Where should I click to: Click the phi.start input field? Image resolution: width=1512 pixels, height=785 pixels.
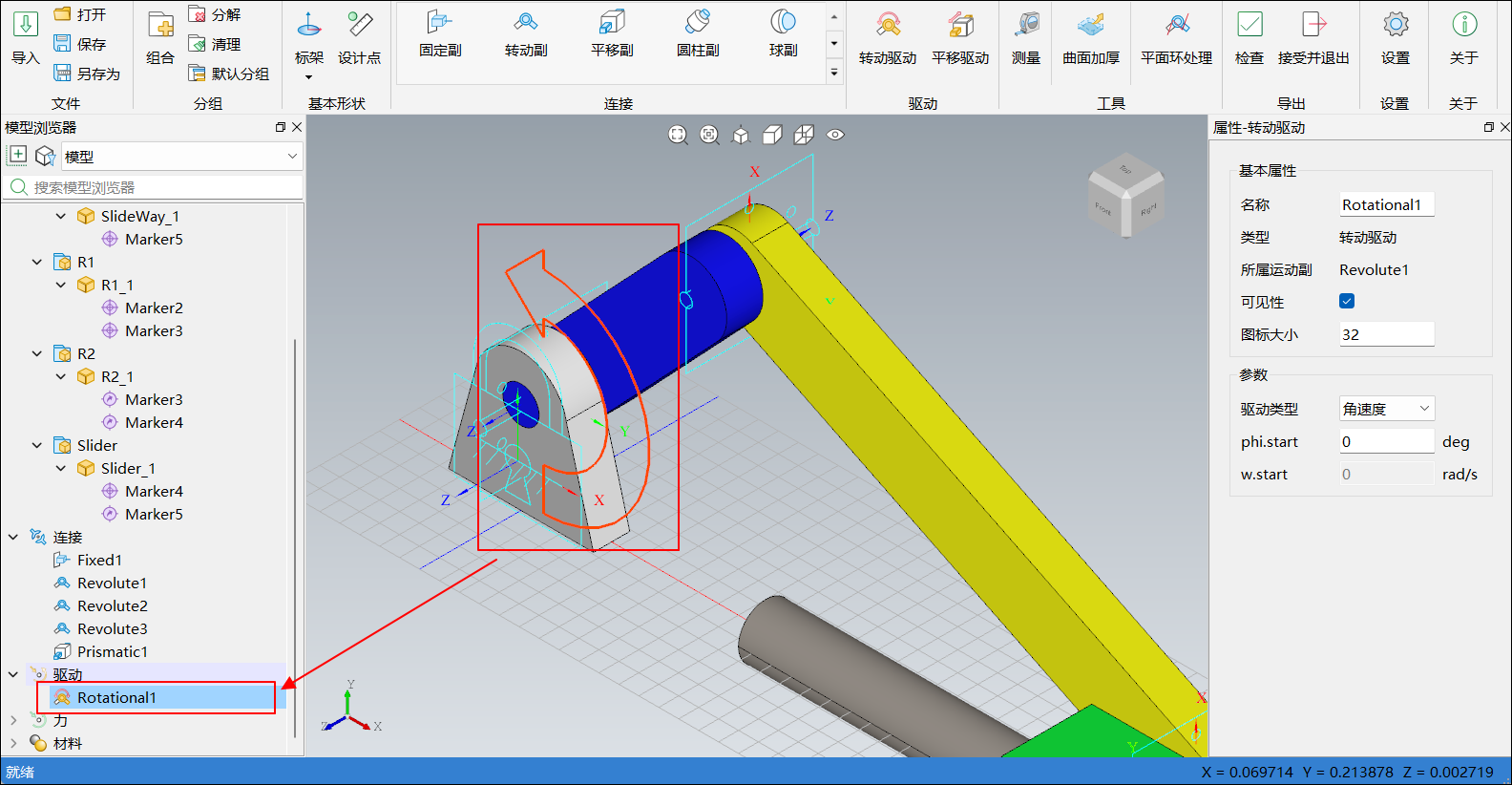(x=1386, y=441)
